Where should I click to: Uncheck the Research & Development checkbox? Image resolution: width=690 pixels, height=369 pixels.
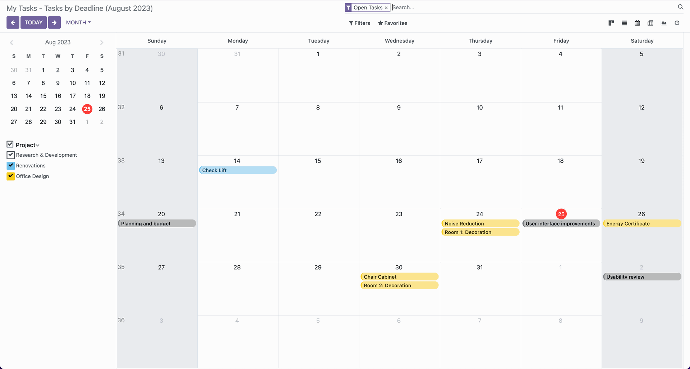(x=11, y=155)
